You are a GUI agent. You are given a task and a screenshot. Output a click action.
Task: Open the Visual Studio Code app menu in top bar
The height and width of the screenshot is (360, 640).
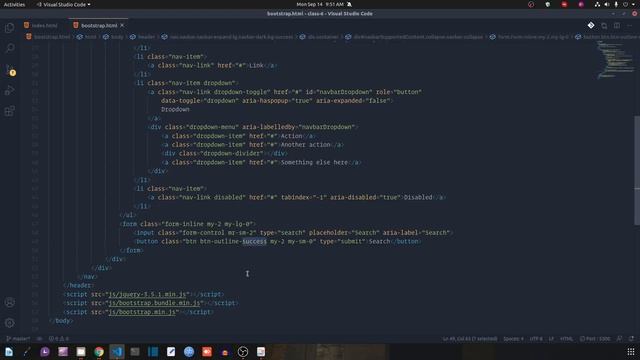(64, 4)
